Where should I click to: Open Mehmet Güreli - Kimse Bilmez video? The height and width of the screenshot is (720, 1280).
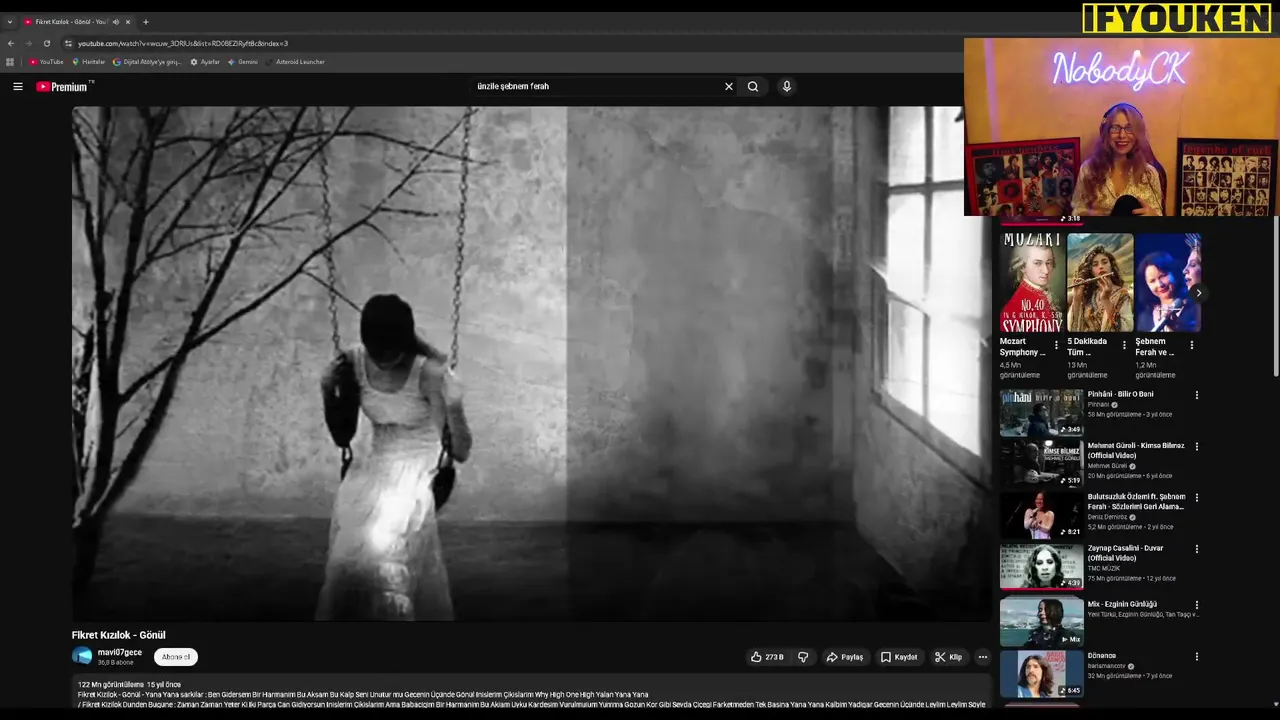point(1136,450)
